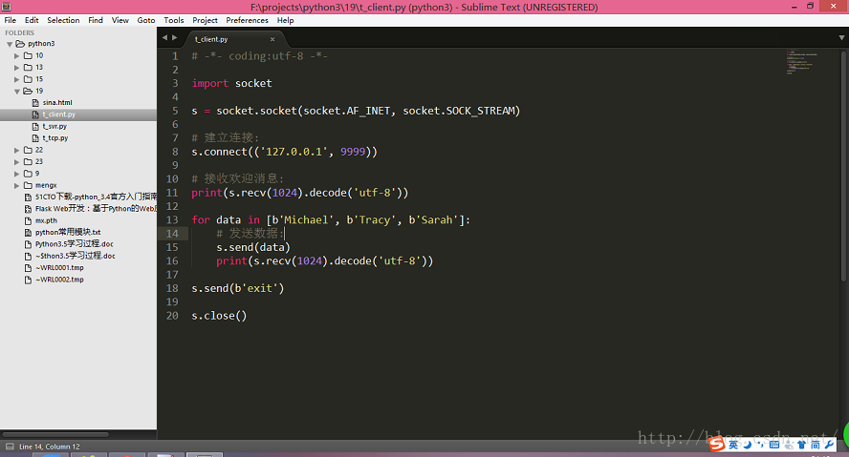Click the sina.html file icon
849x457 pixels.
[x=35, y=103]
